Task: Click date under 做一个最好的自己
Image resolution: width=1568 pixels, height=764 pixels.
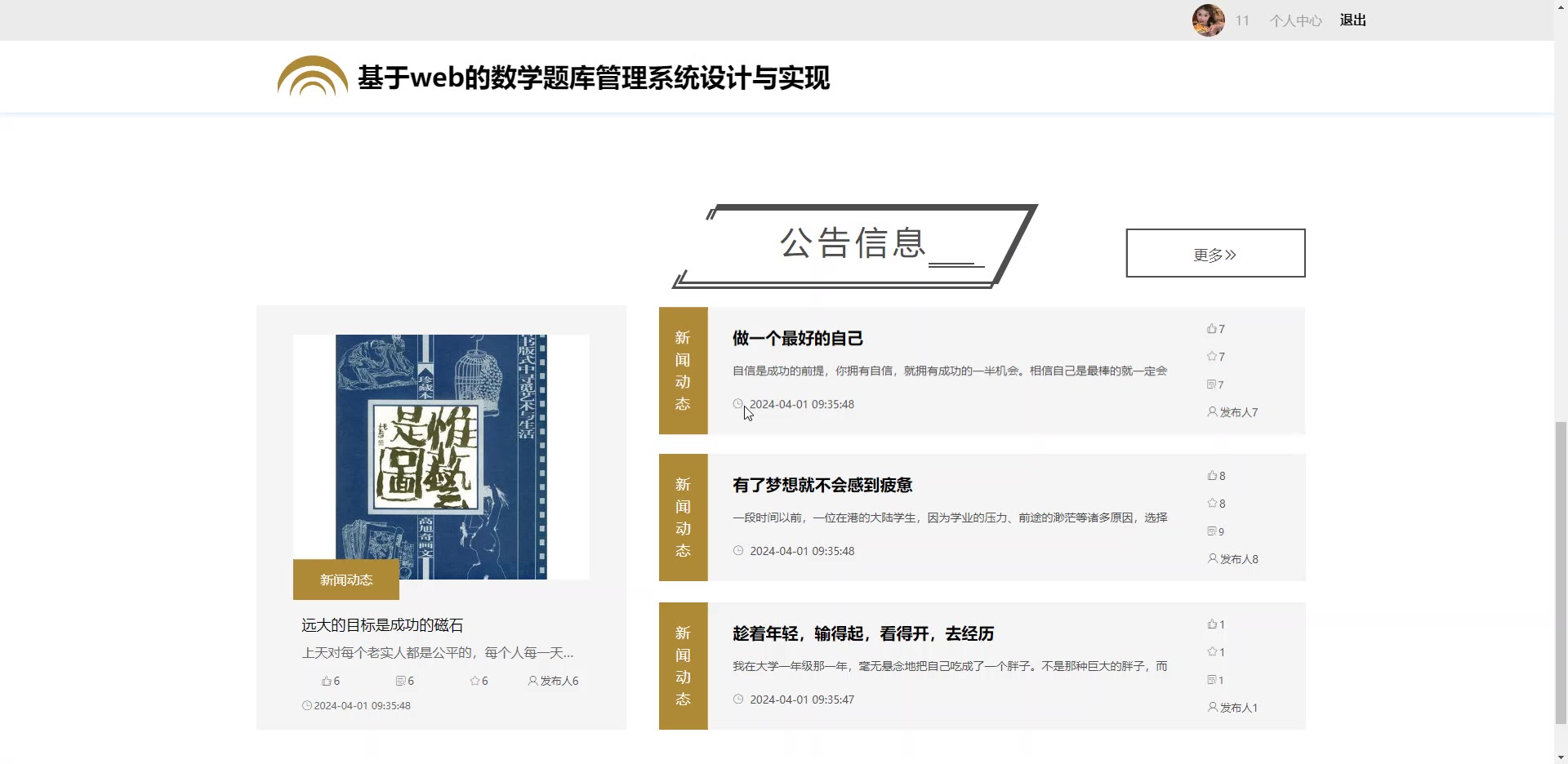Action: tap(802, 404)
